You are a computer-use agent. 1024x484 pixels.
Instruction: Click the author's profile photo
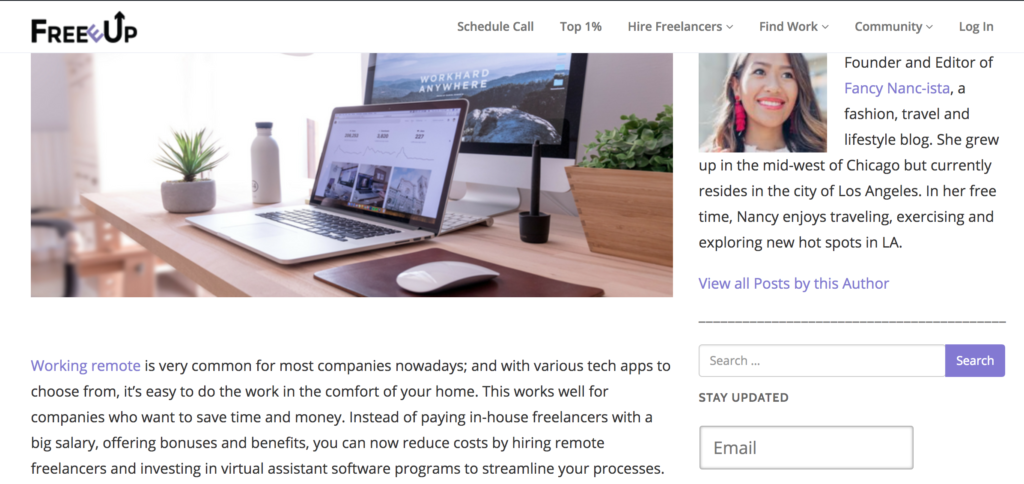(x=762, y=103)
